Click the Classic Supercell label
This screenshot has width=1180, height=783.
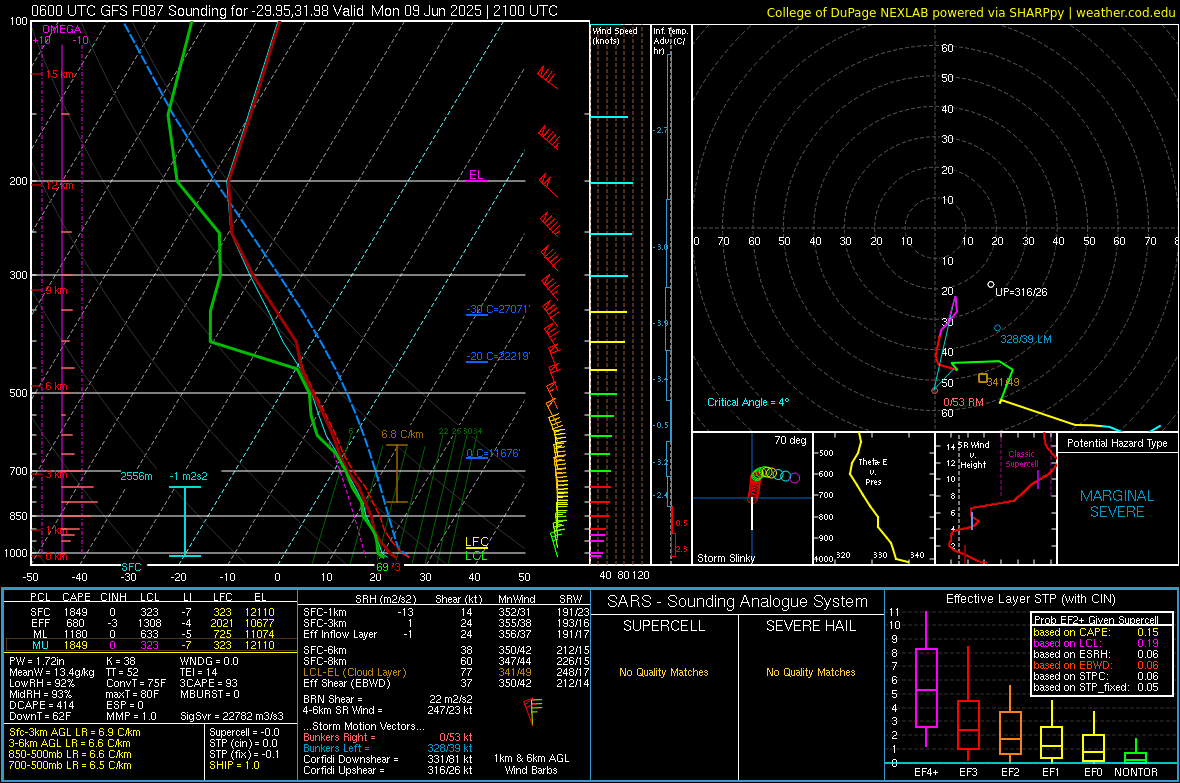[1022, 459]
